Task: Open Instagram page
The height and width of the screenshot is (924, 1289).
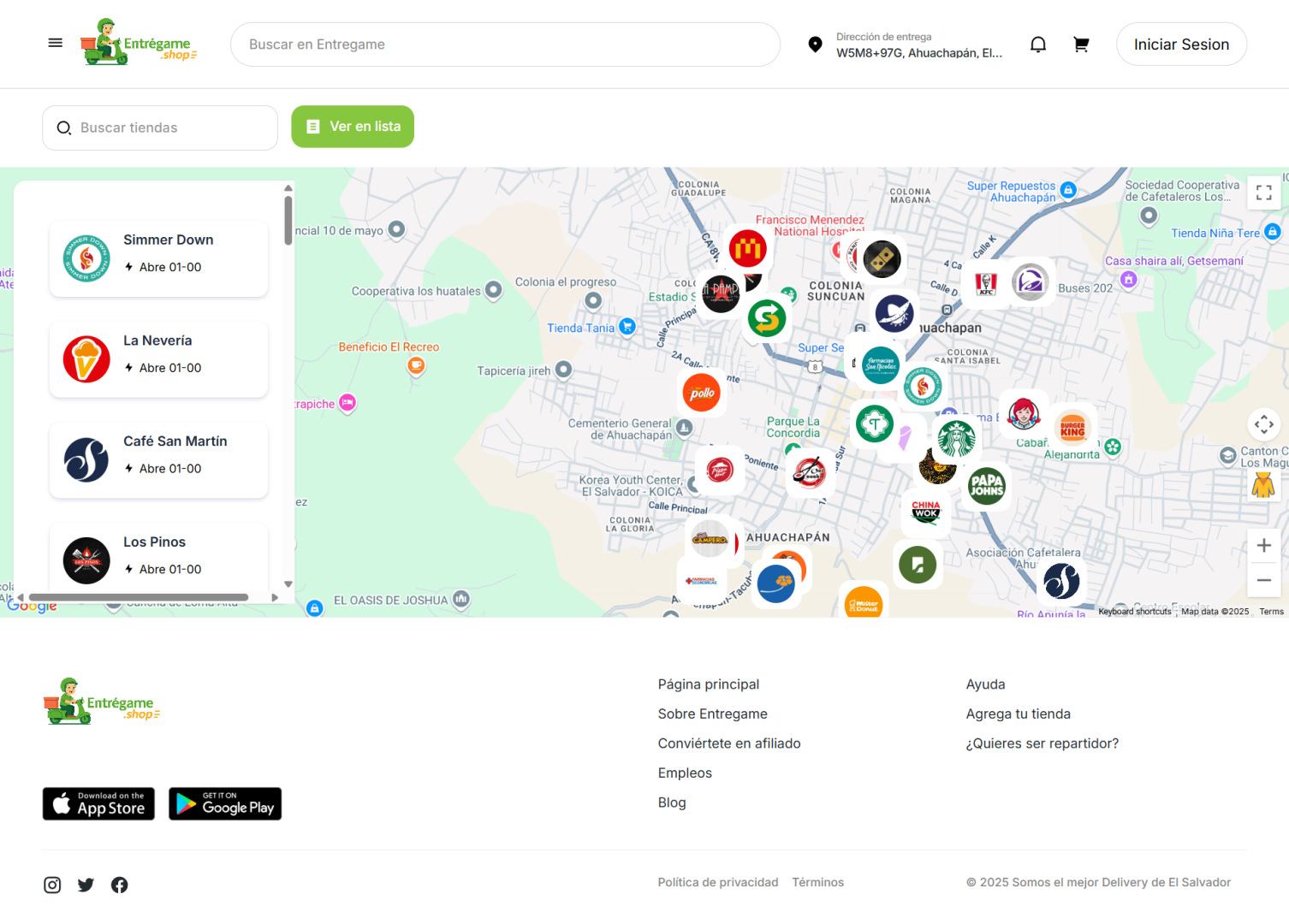Action: (x=52, y=885)
